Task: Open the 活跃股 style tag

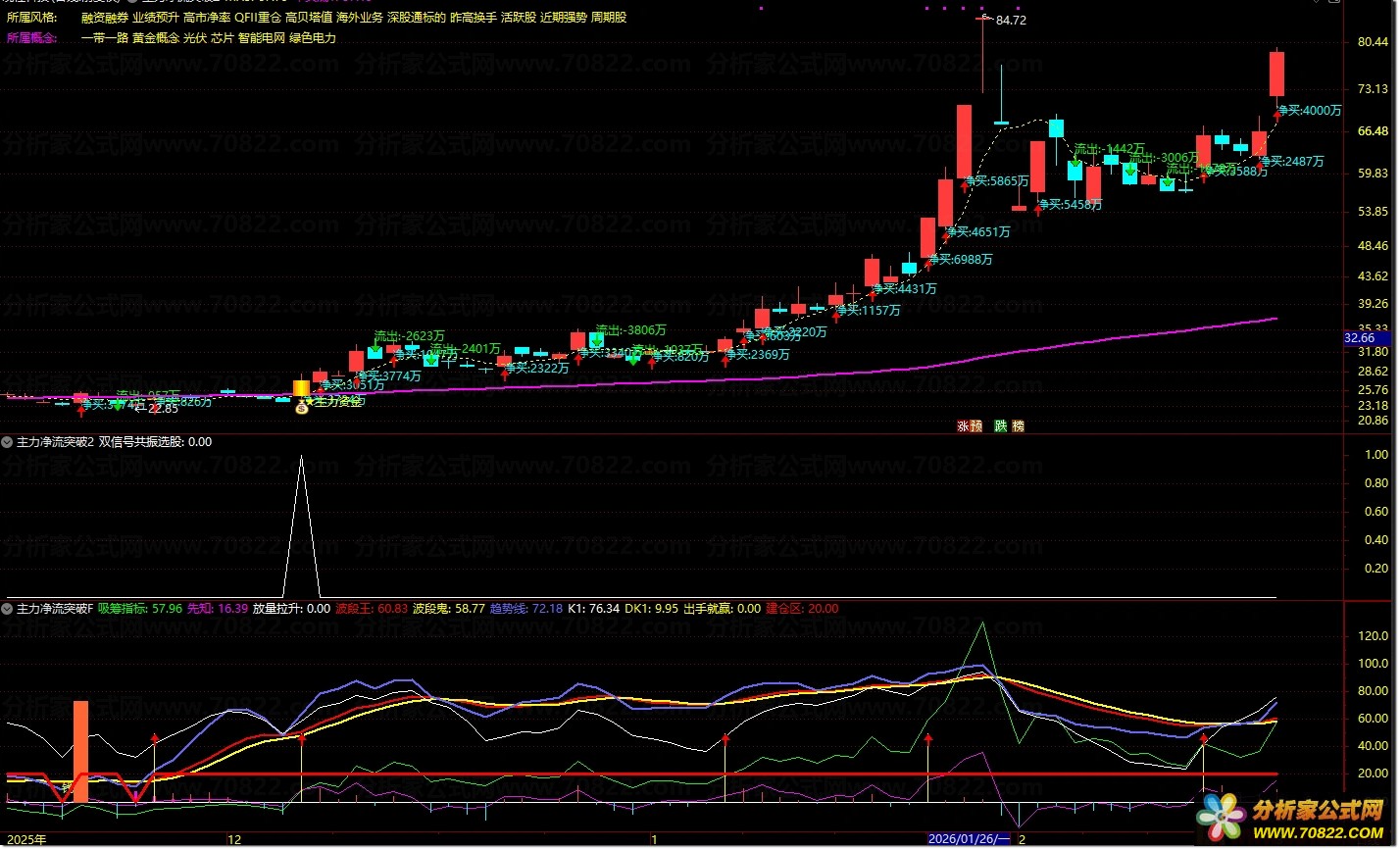Action: click(519, 18)
